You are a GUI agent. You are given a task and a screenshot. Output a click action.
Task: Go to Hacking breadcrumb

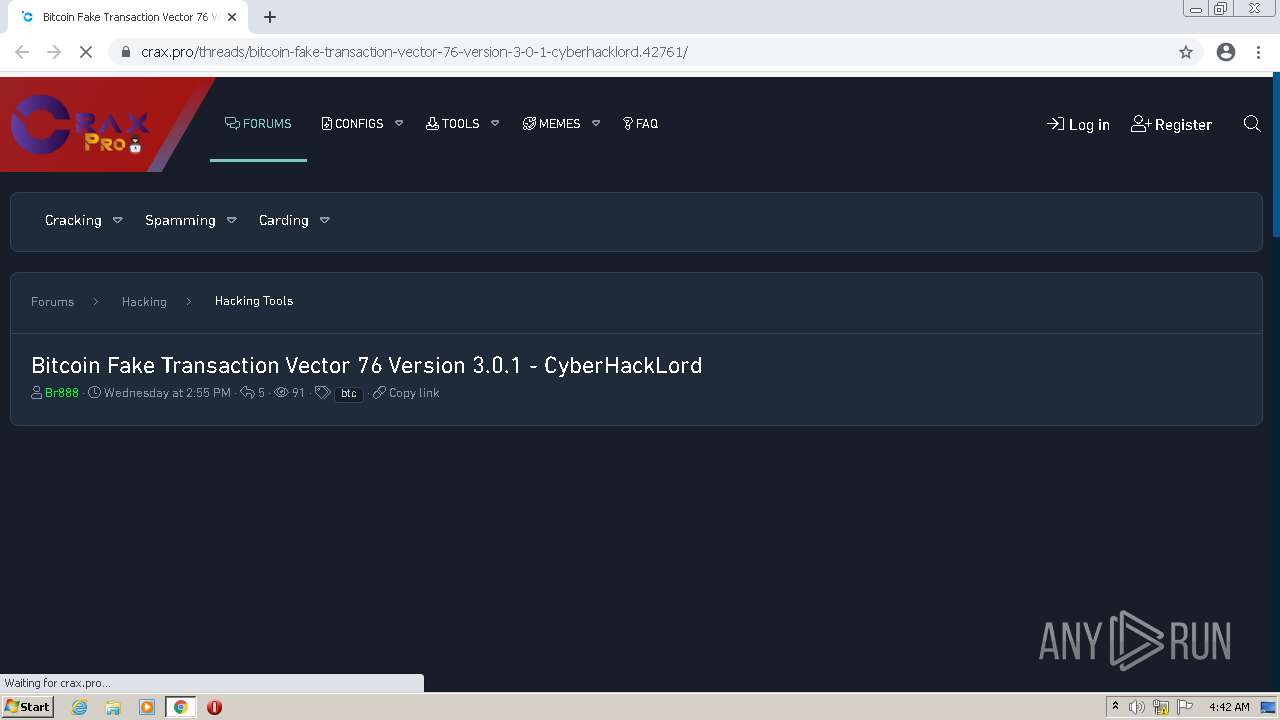click(x=144, y=301)
